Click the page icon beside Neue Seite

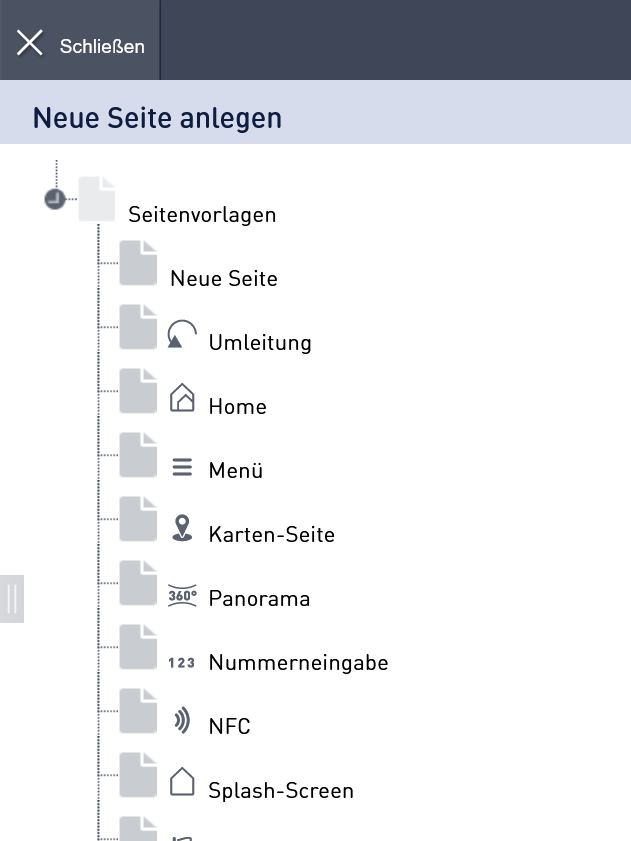click(138, 263)
